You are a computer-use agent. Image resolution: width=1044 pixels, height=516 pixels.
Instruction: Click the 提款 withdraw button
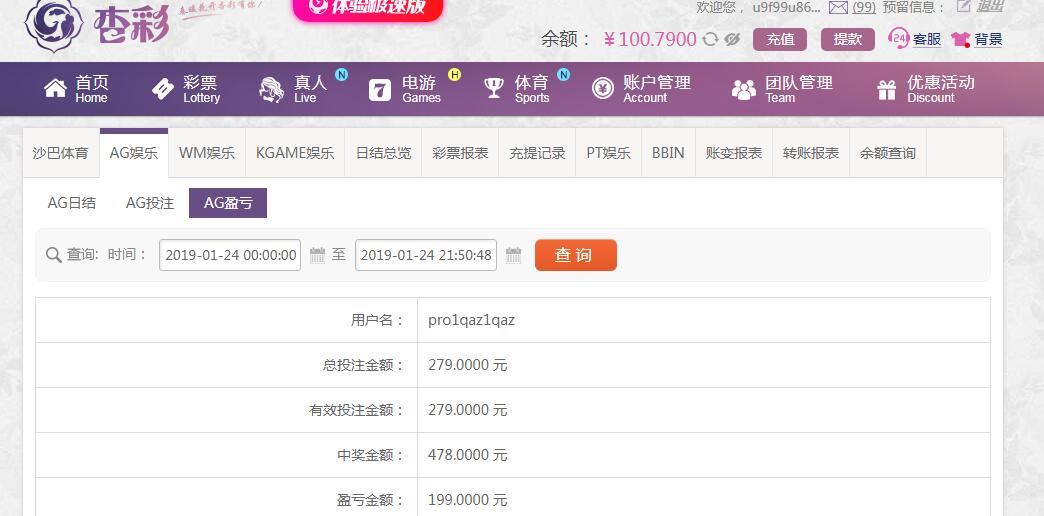[848, 39]
